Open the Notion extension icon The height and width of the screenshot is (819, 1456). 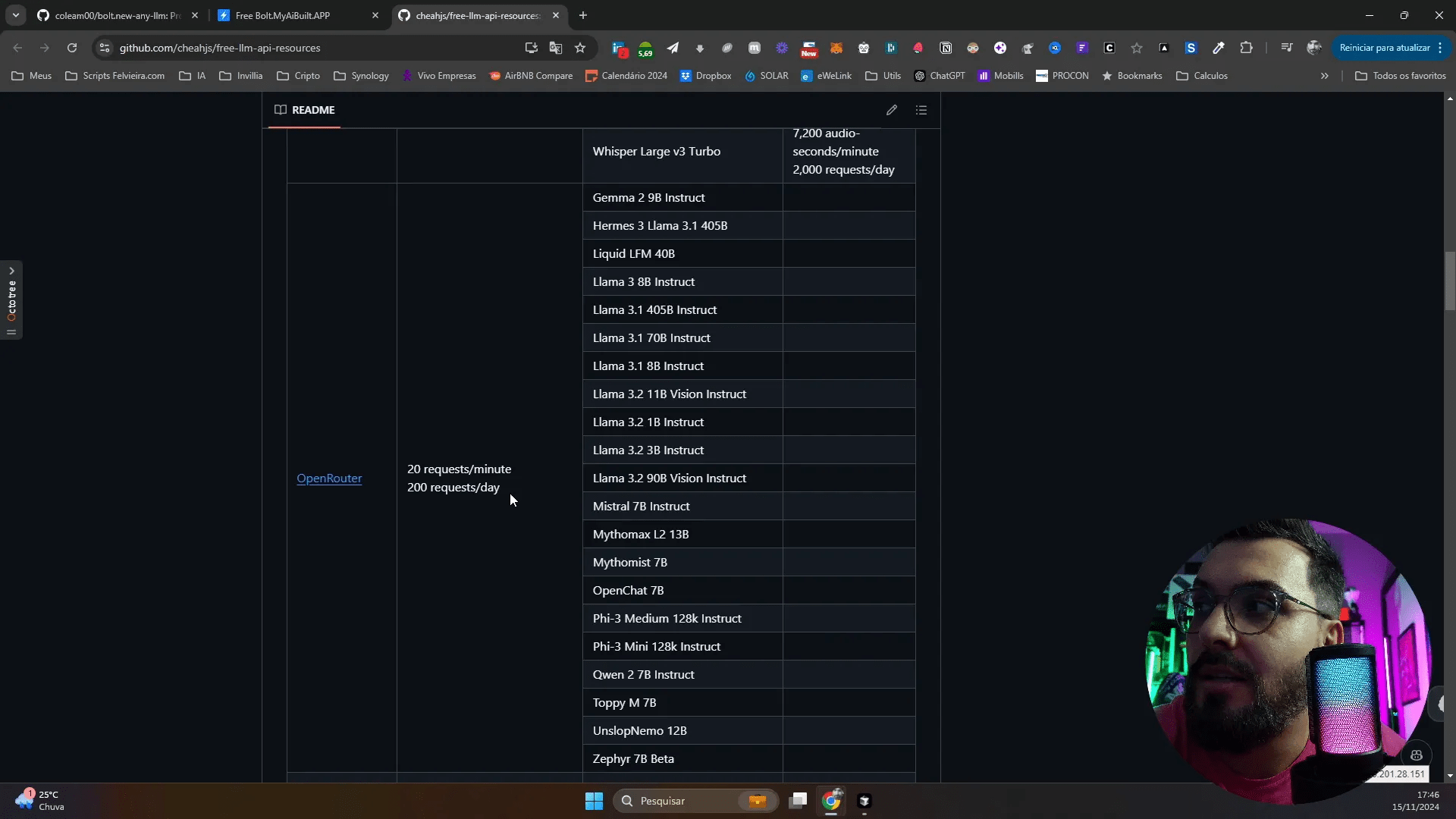(946, 48)
